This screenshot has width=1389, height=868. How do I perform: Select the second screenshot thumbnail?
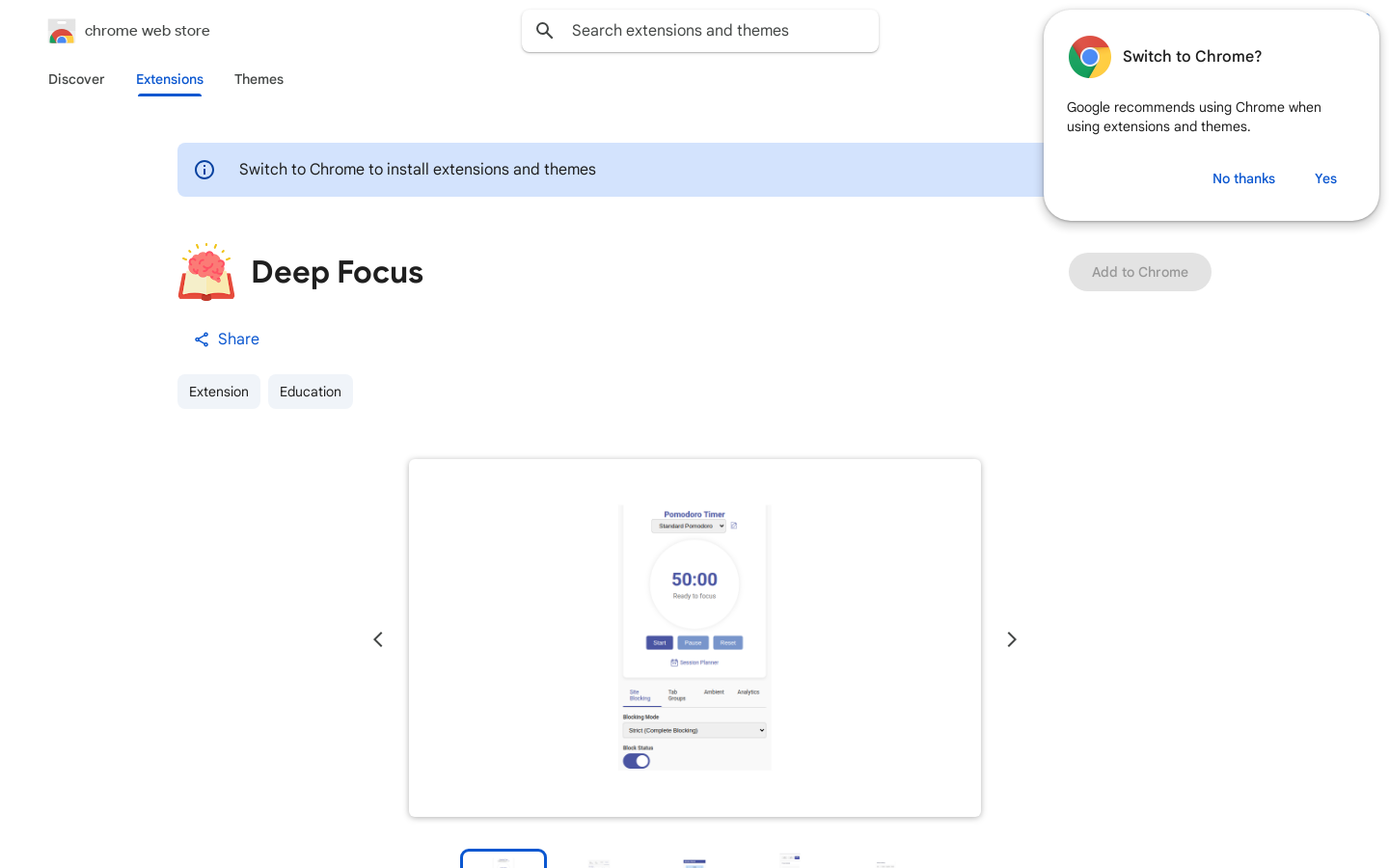(x=599, y=859)
